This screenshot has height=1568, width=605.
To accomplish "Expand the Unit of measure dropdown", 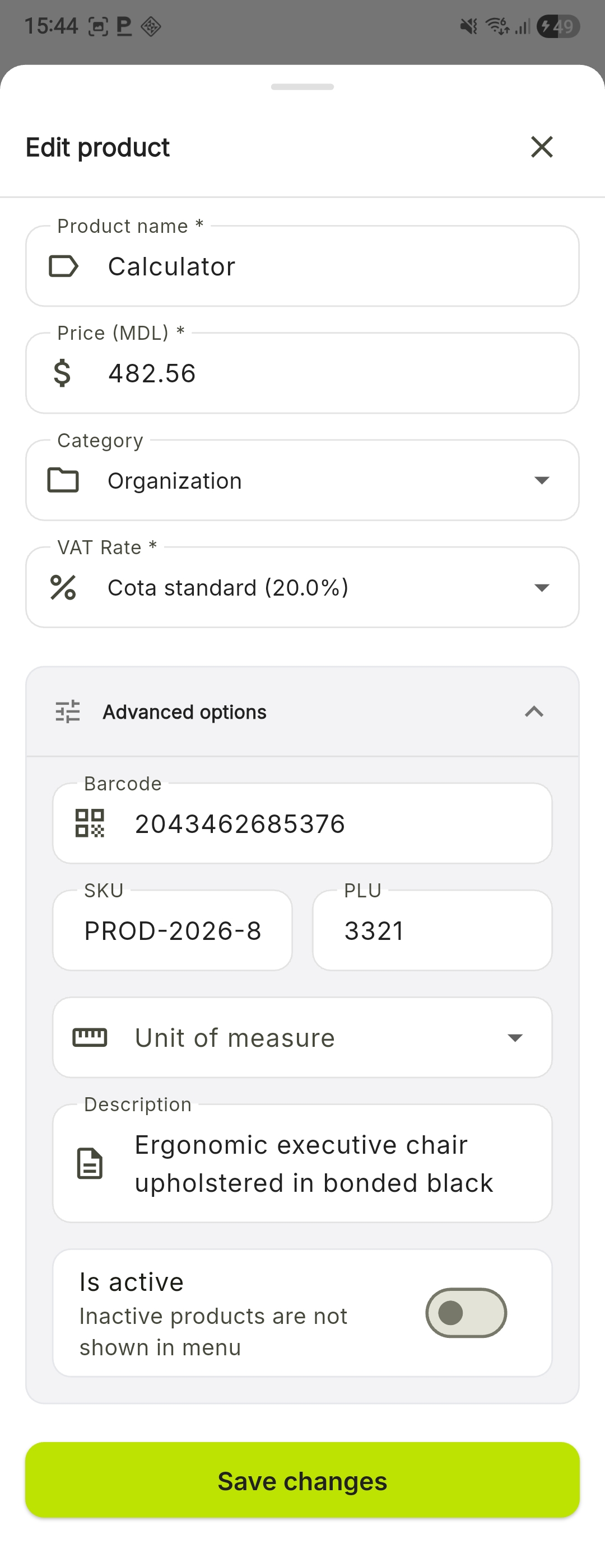I will point(515,1037).
